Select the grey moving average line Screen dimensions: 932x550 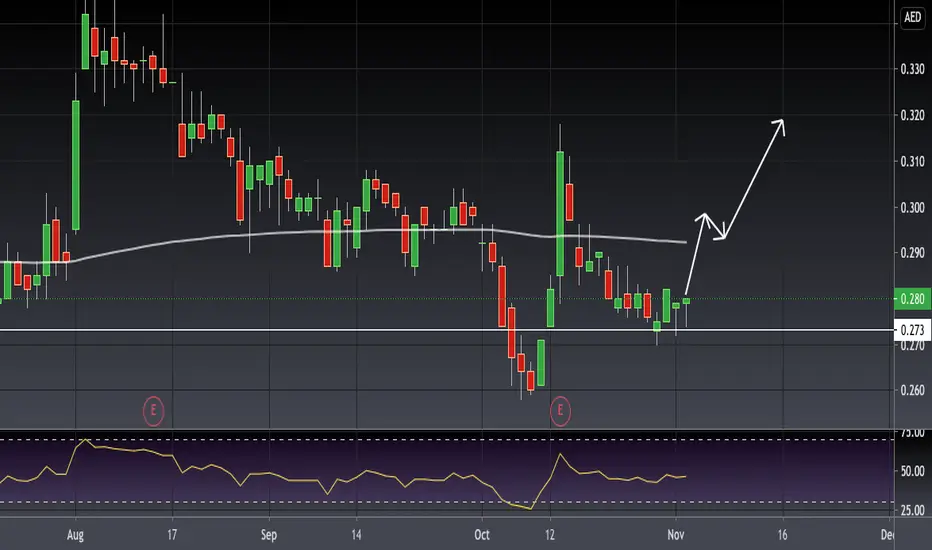click(x=357, y=231)
